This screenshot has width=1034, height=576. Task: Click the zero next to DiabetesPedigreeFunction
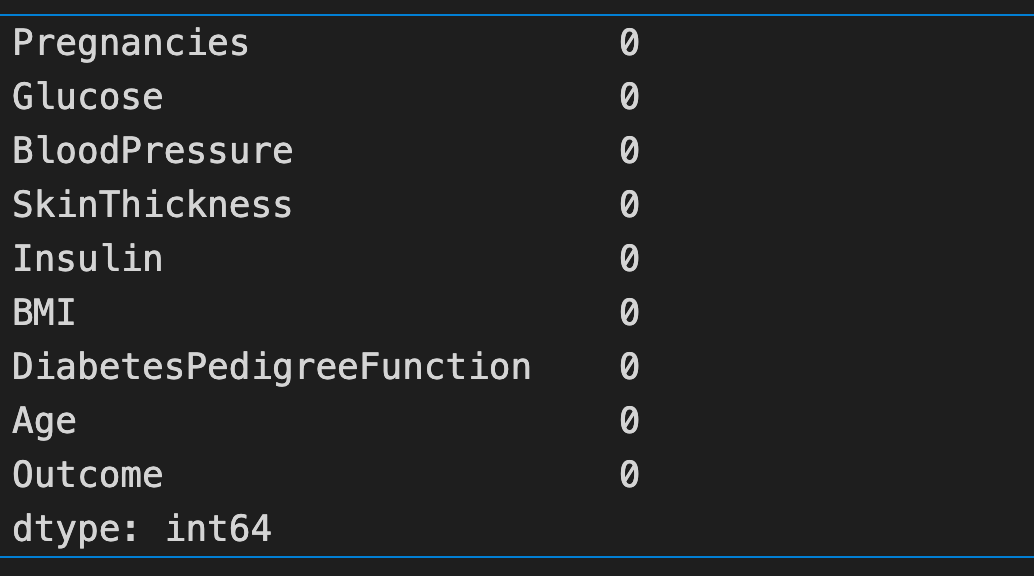[x=629, y=367]
